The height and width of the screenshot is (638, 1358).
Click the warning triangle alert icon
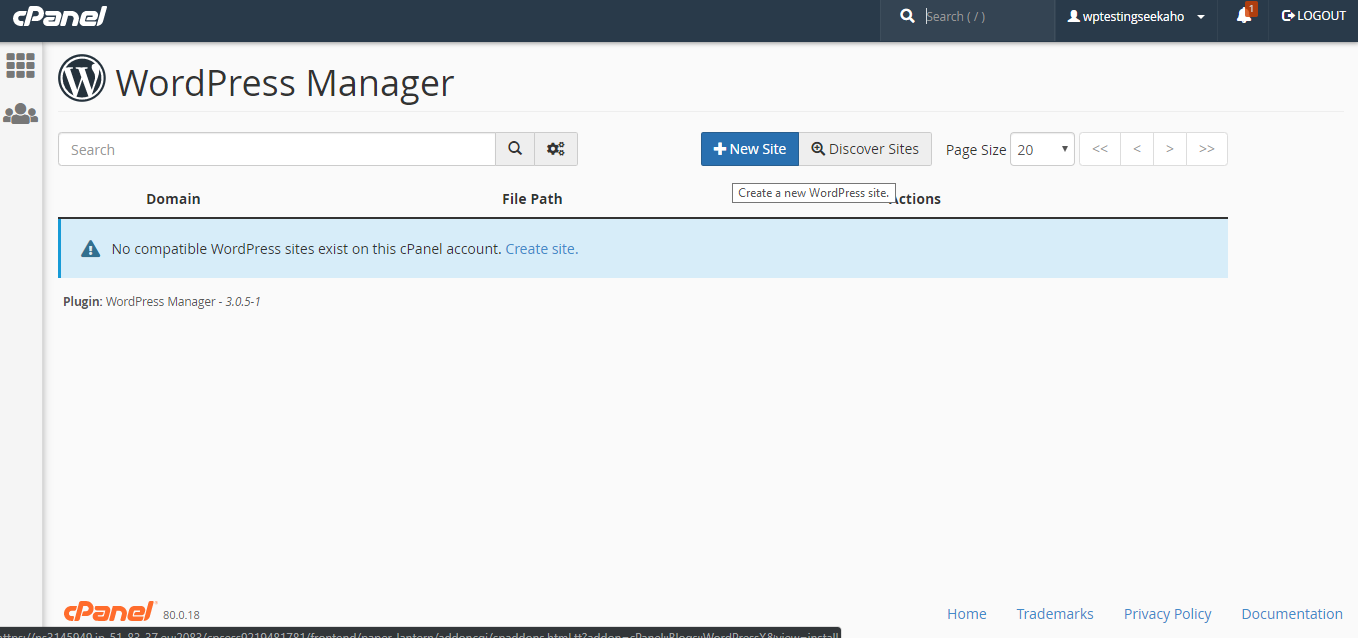pyautogui.click(x=91, y=249)
